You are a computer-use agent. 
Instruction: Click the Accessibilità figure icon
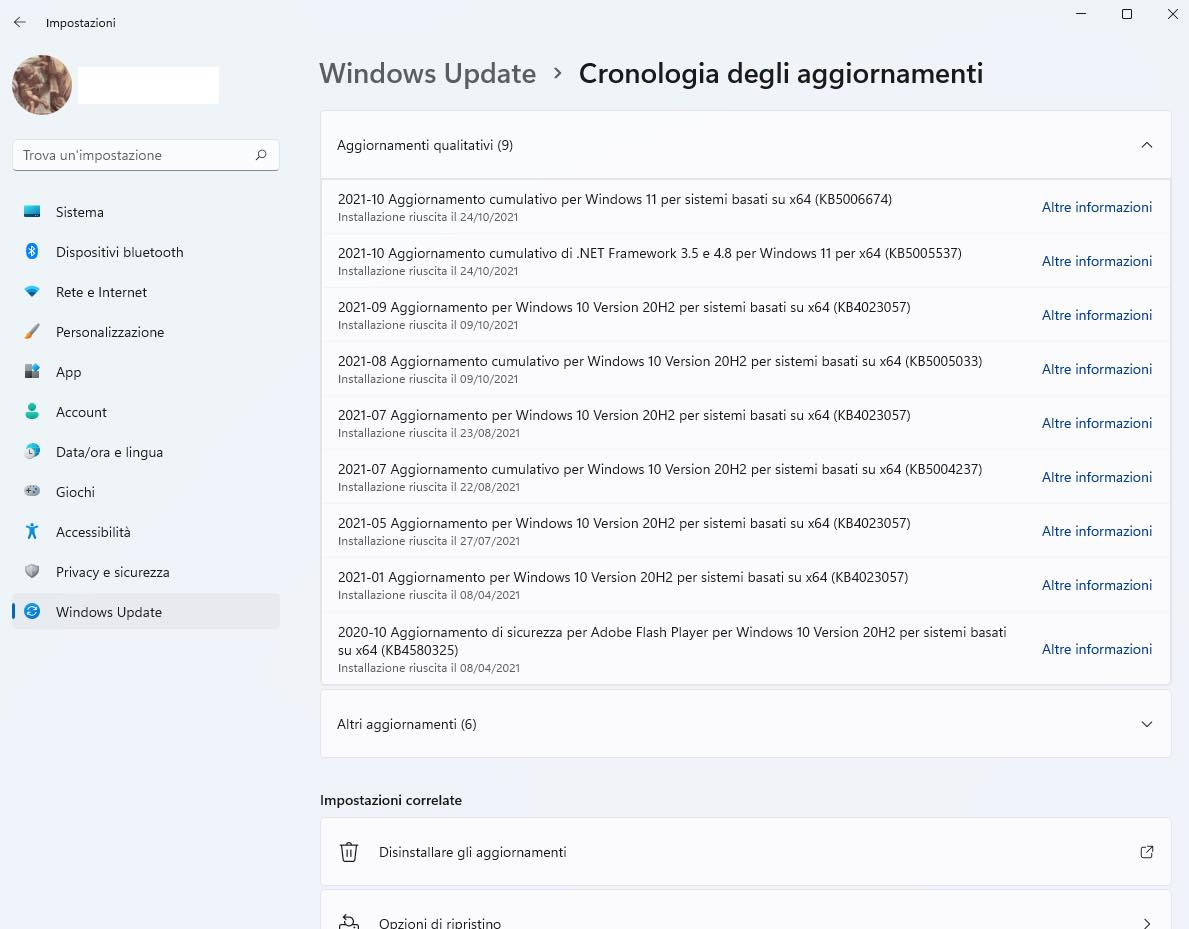click(x=32, y=532)
